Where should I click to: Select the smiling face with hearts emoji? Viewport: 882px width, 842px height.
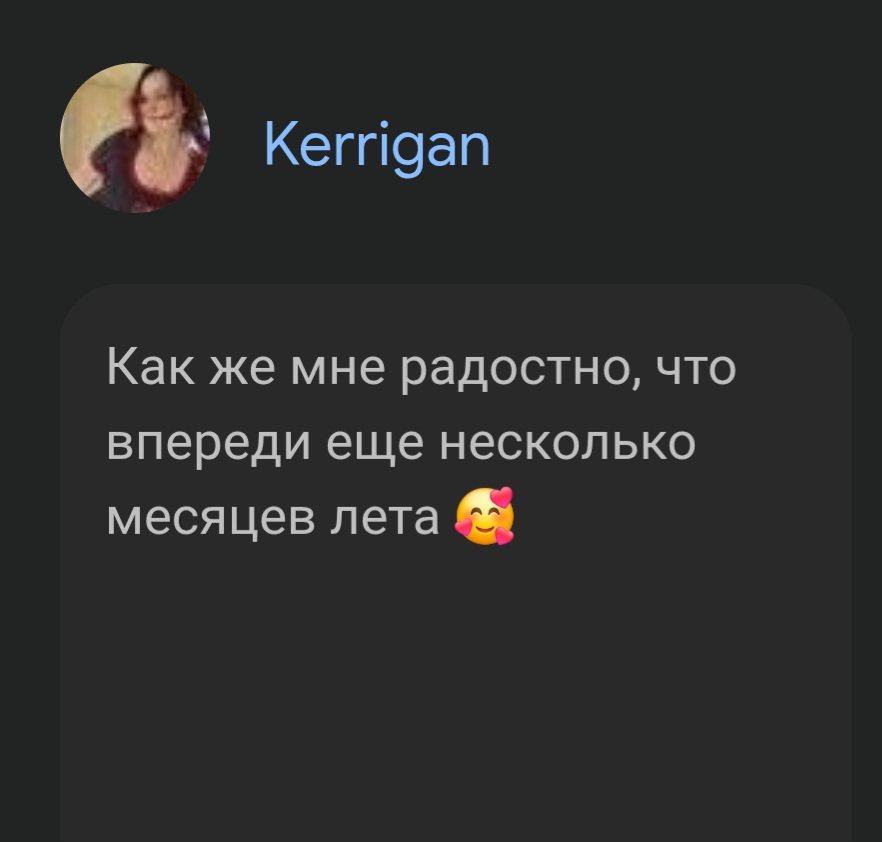pos(484,516)
